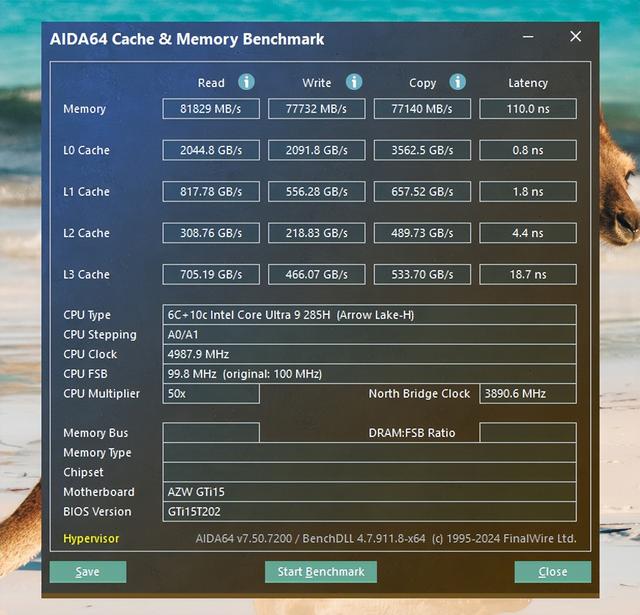Screen dimensions: 640x615
Task: Select L2 Cache Latency 4.4 ns
Action: point(528,233)
